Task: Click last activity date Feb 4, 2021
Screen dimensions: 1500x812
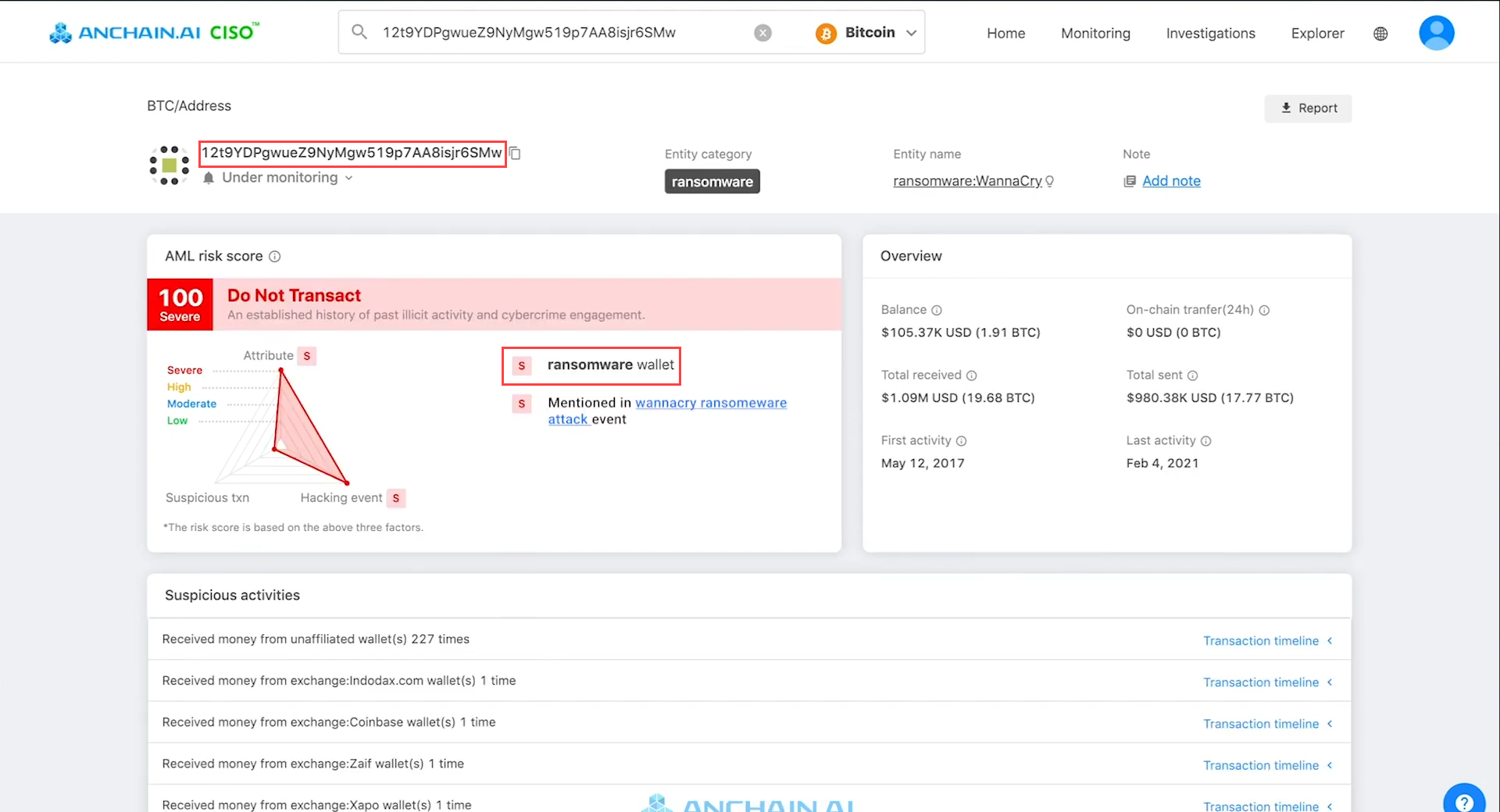Action: point(1162,464)
